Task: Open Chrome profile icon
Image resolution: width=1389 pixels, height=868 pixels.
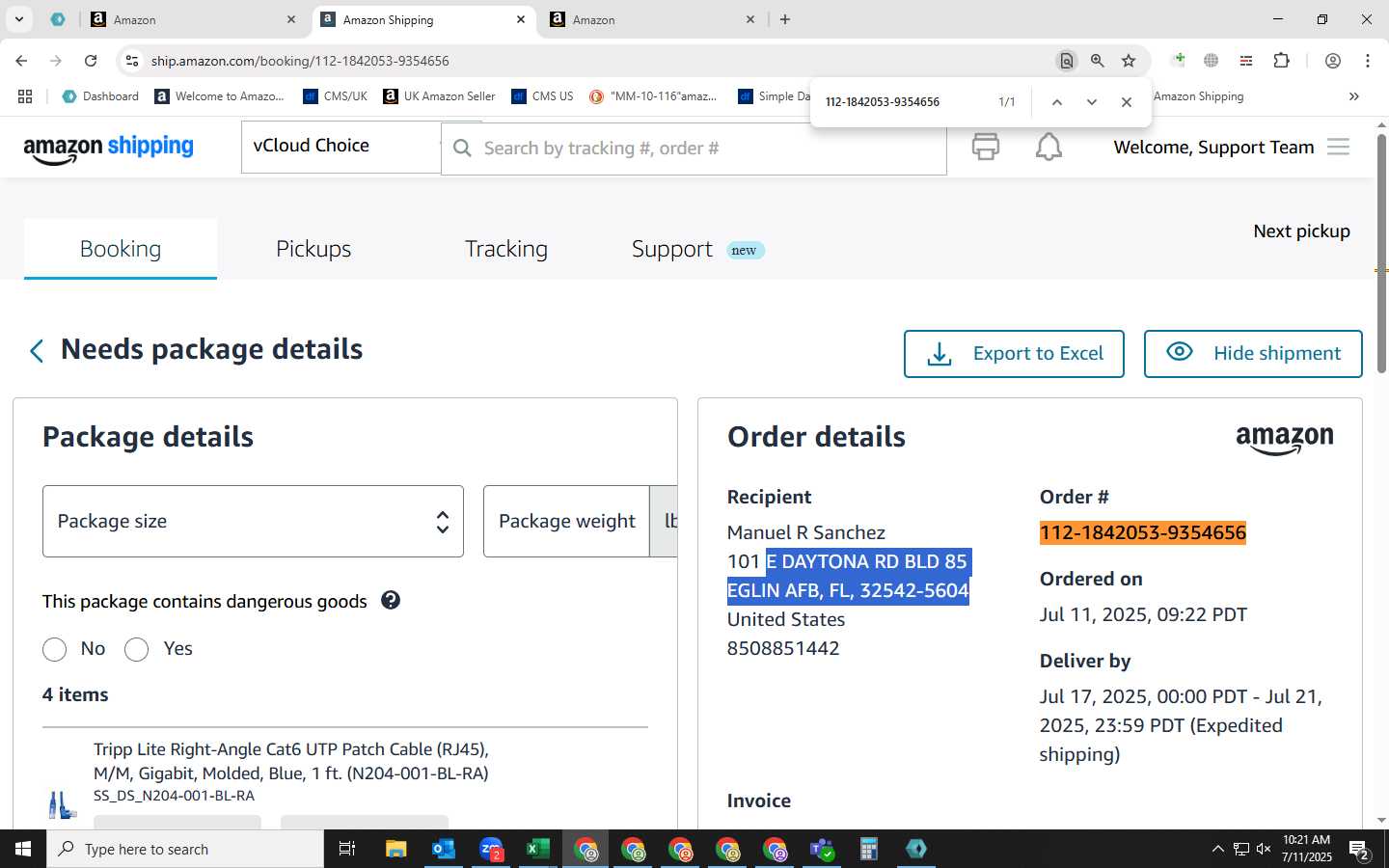Action: point(1333,61)
